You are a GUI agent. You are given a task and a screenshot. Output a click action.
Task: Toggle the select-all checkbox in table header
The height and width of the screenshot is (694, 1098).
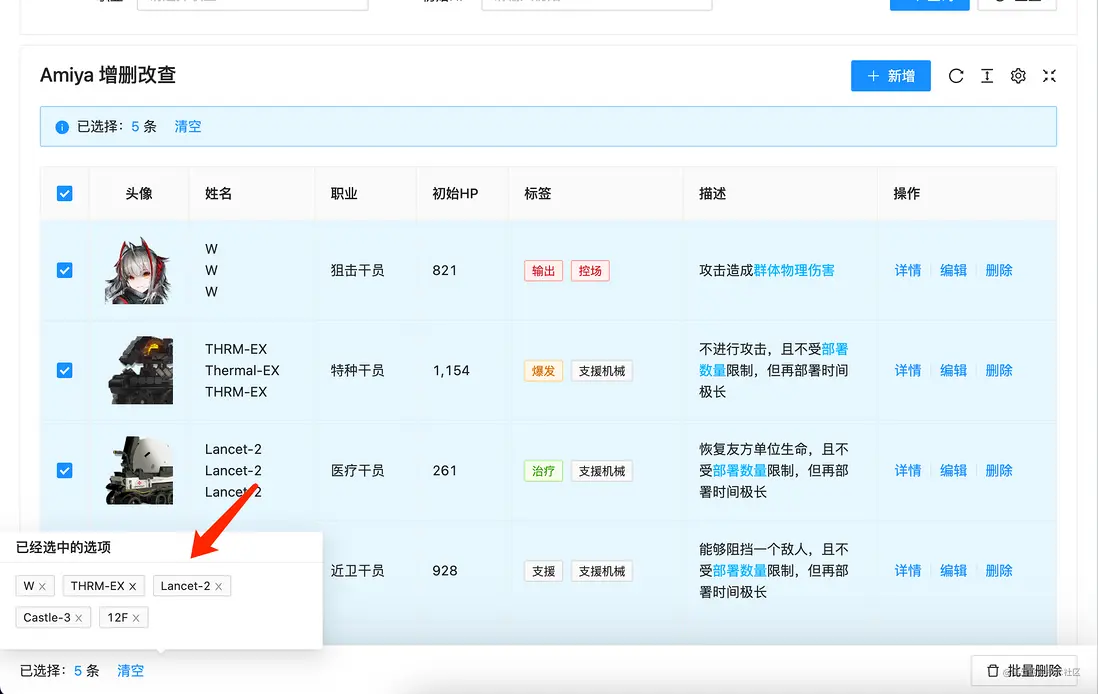(x=64, y=193)
